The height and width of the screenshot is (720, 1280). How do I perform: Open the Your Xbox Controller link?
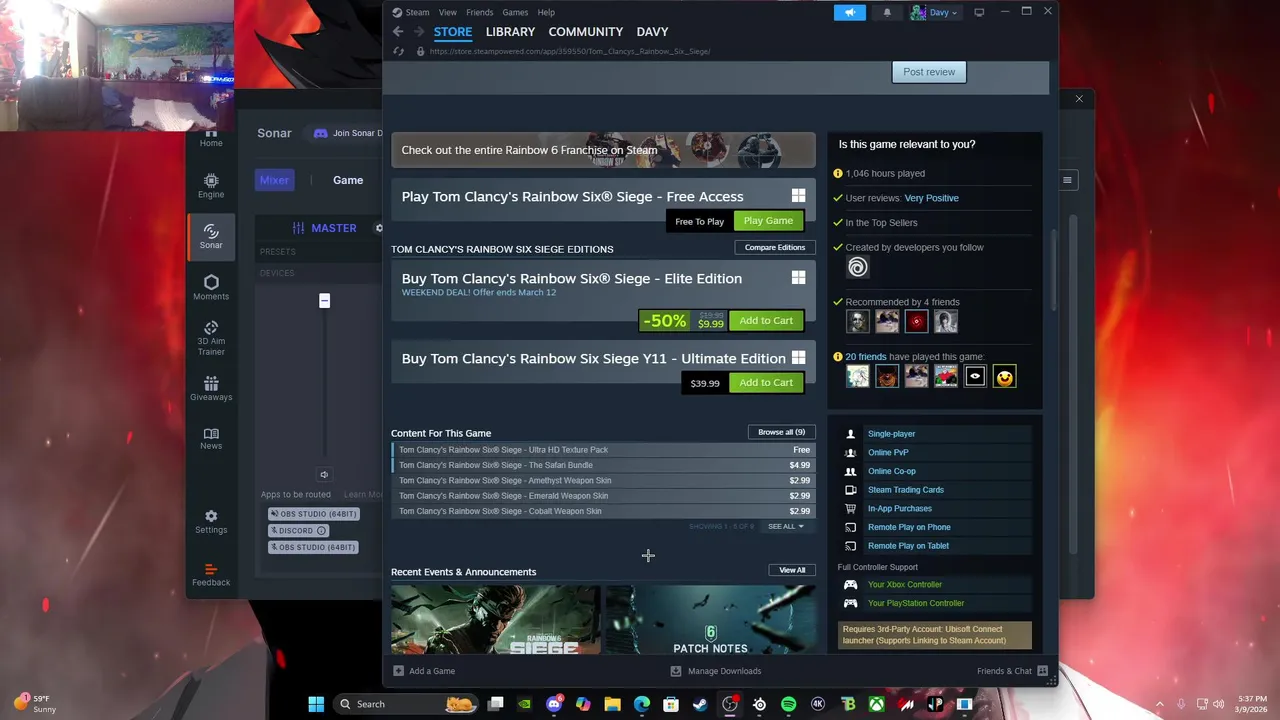905,584
